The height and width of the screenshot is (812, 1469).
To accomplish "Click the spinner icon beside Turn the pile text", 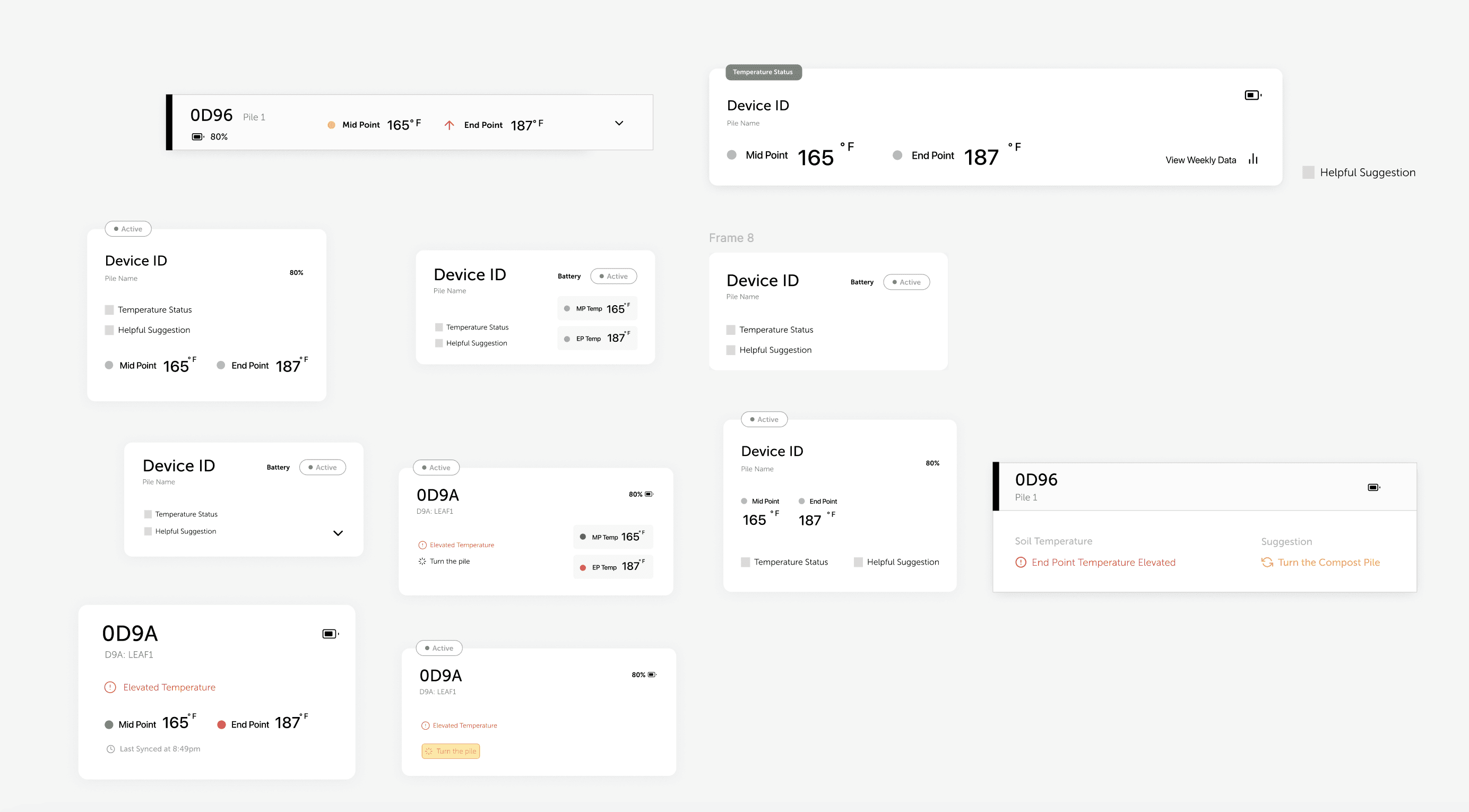I will tap(422, 561).
